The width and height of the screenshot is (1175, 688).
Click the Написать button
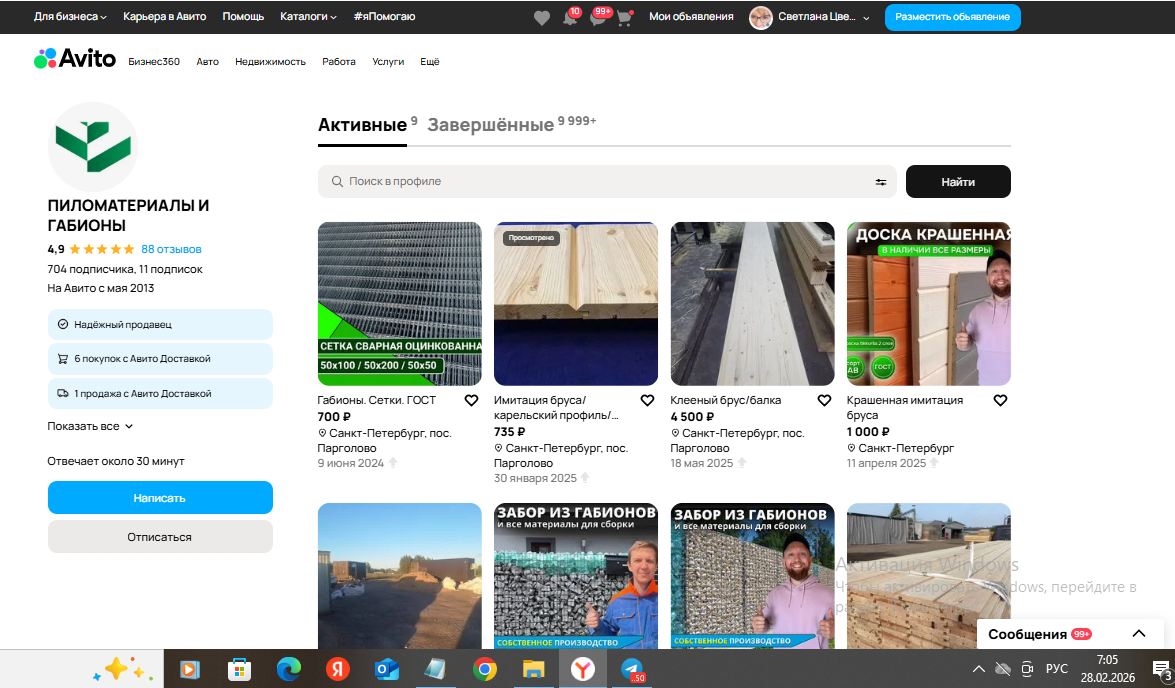160,498
